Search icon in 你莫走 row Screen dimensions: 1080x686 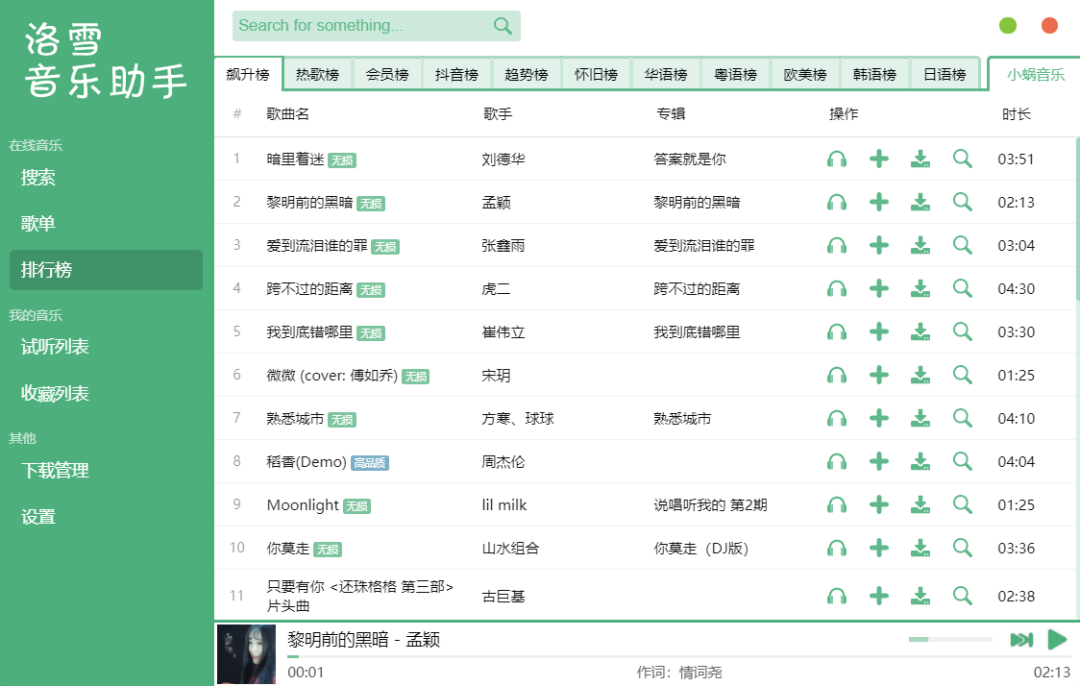tap(962, 548)
